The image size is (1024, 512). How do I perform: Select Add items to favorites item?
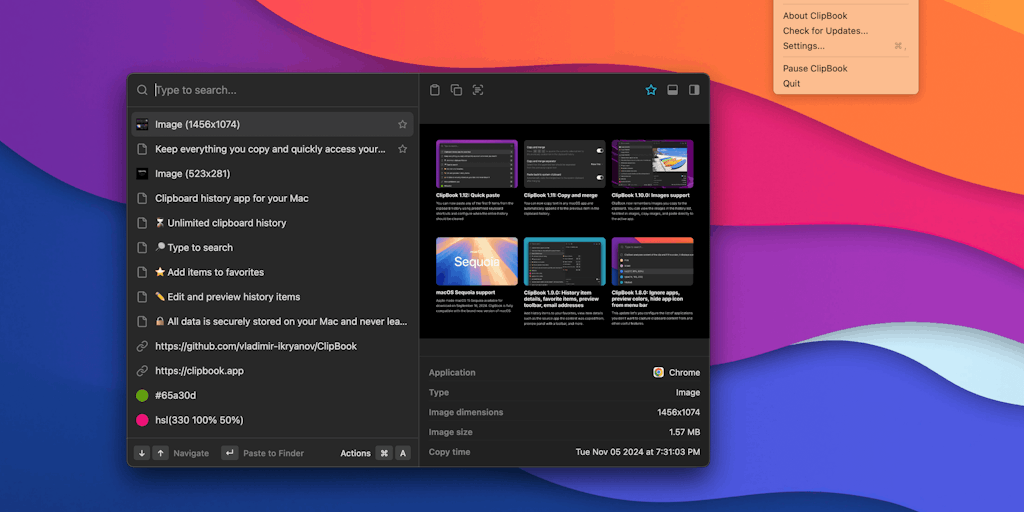272,272
